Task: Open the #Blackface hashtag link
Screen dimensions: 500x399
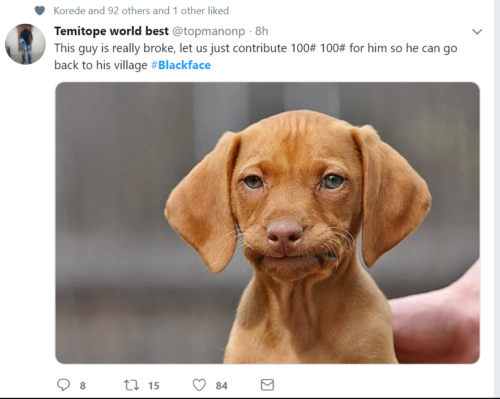Action: pyautogui.click(x=181, y=65)
